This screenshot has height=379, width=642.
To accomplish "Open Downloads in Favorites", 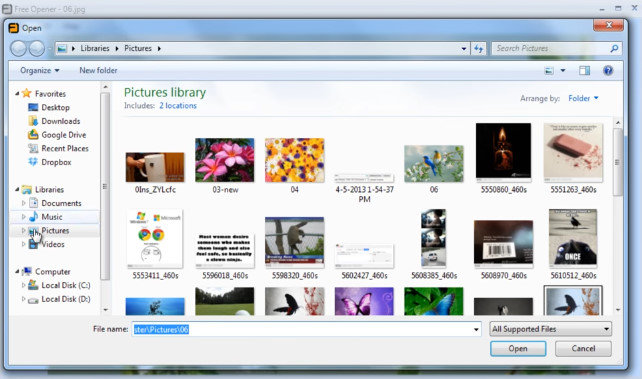I will coord(61,121).
